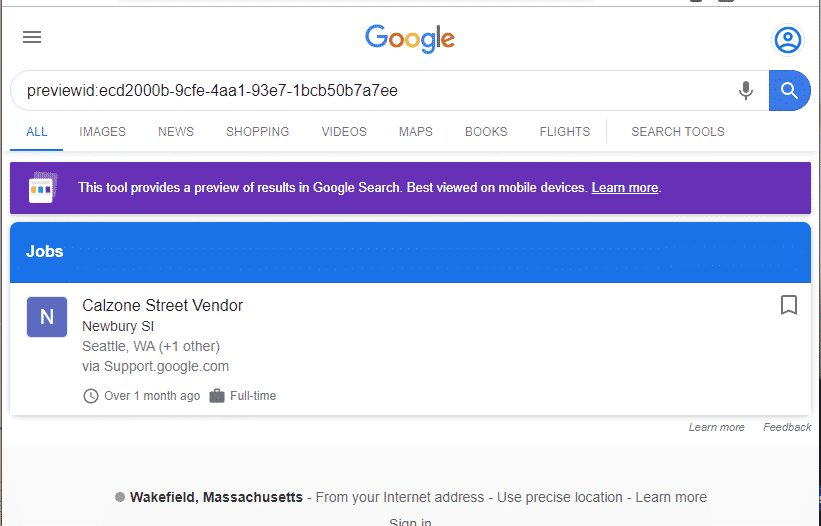Click the blue search magnifier button

(x=789, y=91)
